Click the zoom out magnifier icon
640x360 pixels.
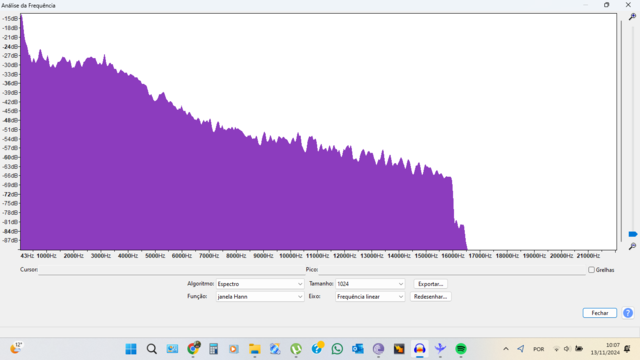pos(632,246)
